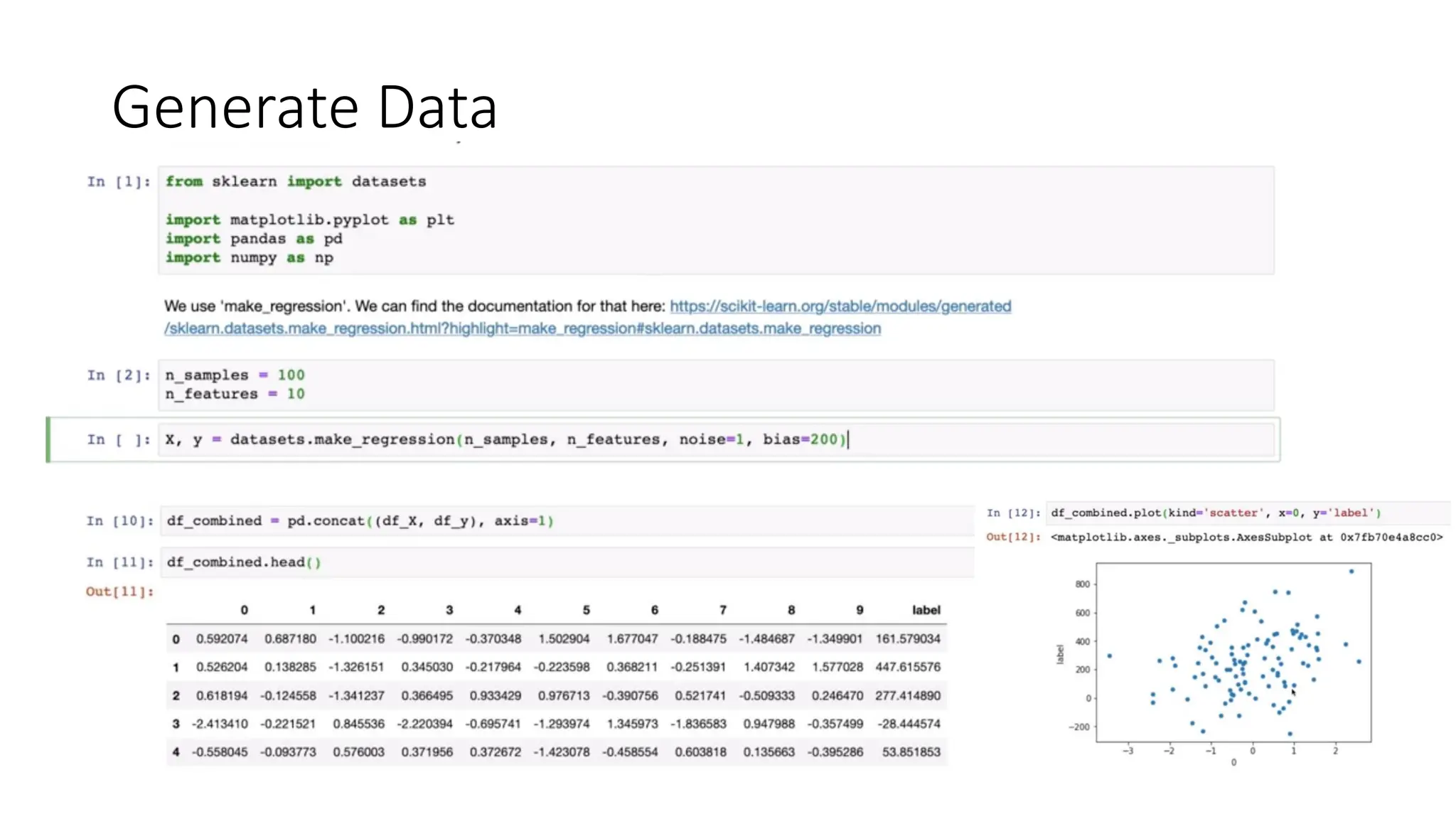Click 'from sklearn import datasets' line
Image resolution: width=1456 pixels, height=819 pixels.
pyautogui.click(x=296, y=182)
